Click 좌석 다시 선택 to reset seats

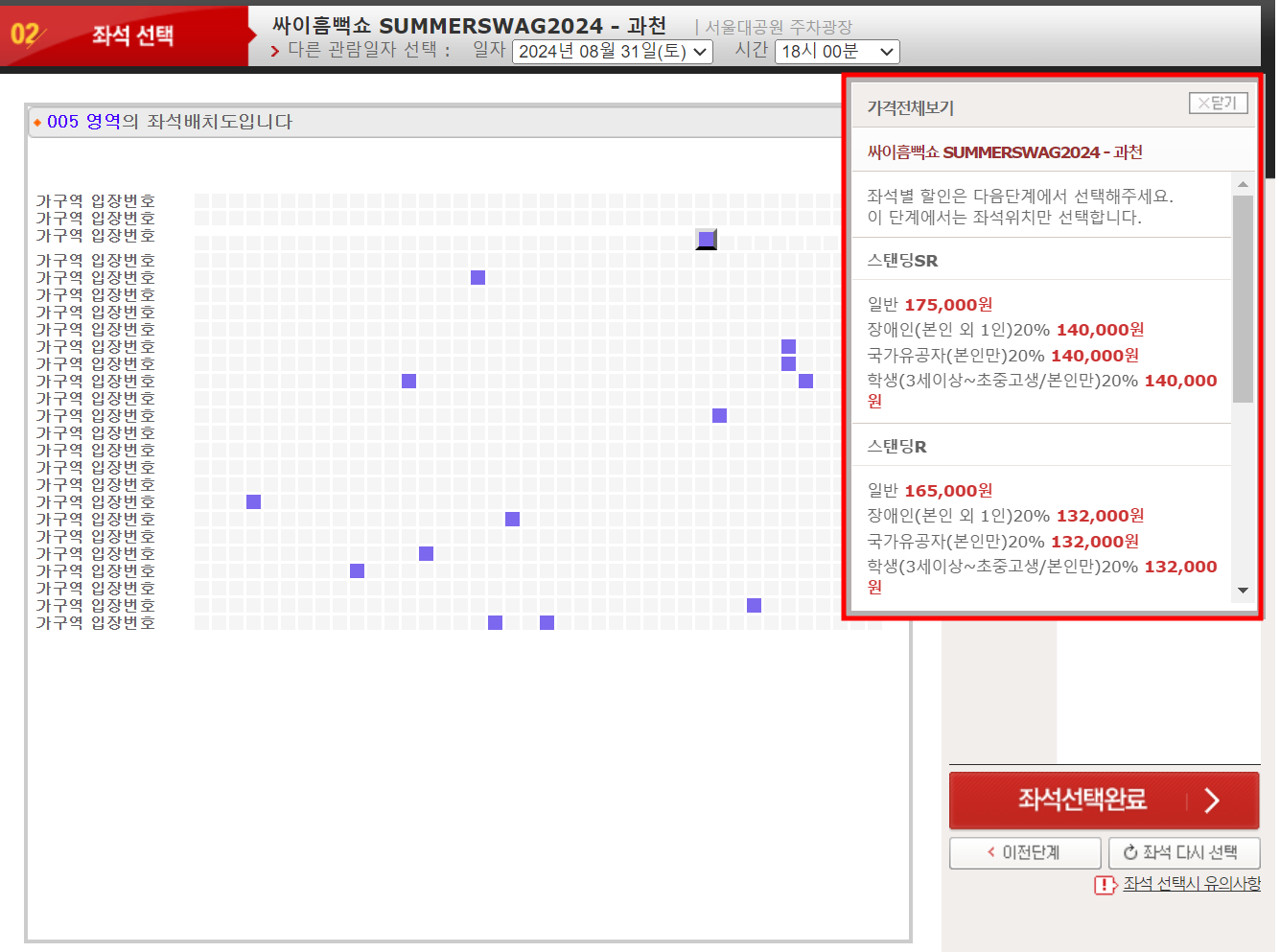click(x=1184, y=852)
